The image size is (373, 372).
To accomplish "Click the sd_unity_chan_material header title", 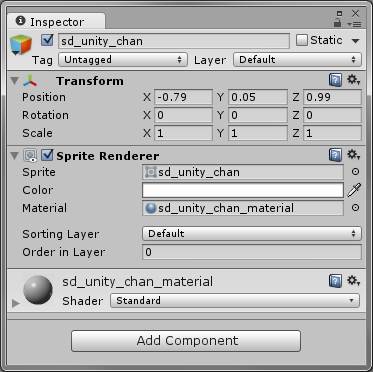I will click(137, 282).
